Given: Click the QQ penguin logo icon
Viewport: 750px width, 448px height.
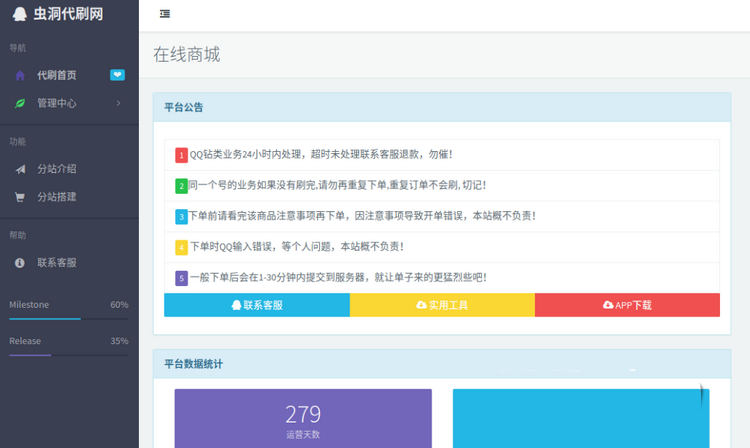Looking at the screenshot, I should [20, 14].
